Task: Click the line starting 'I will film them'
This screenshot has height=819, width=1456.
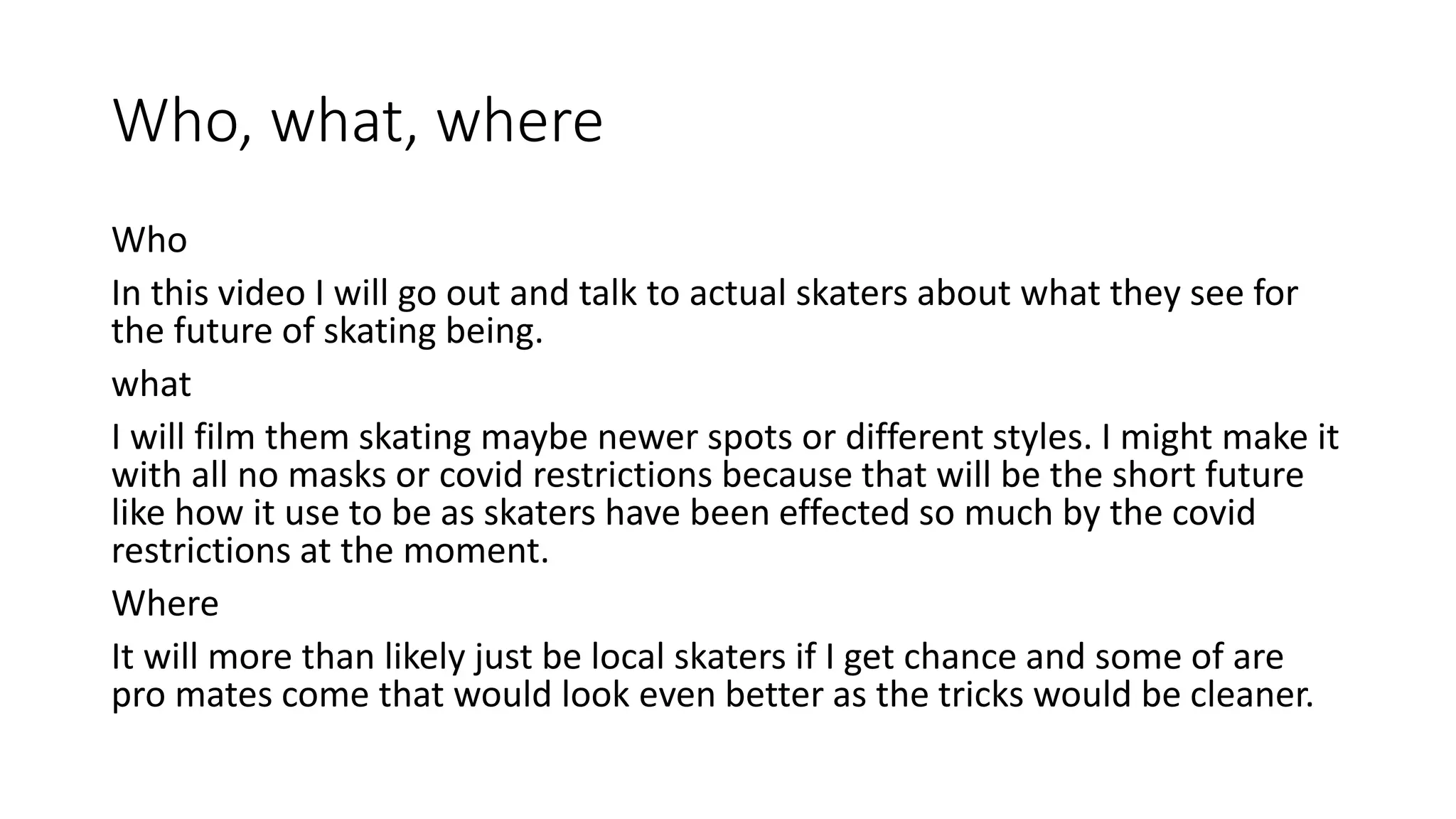Action: tap(725, 437)
